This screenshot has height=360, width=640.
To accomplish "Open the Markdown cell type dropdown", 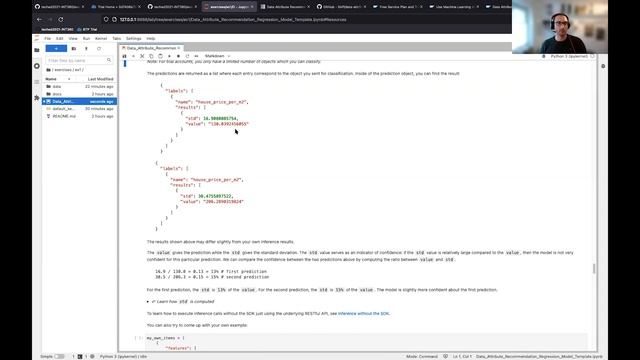I will coord(217,56).
